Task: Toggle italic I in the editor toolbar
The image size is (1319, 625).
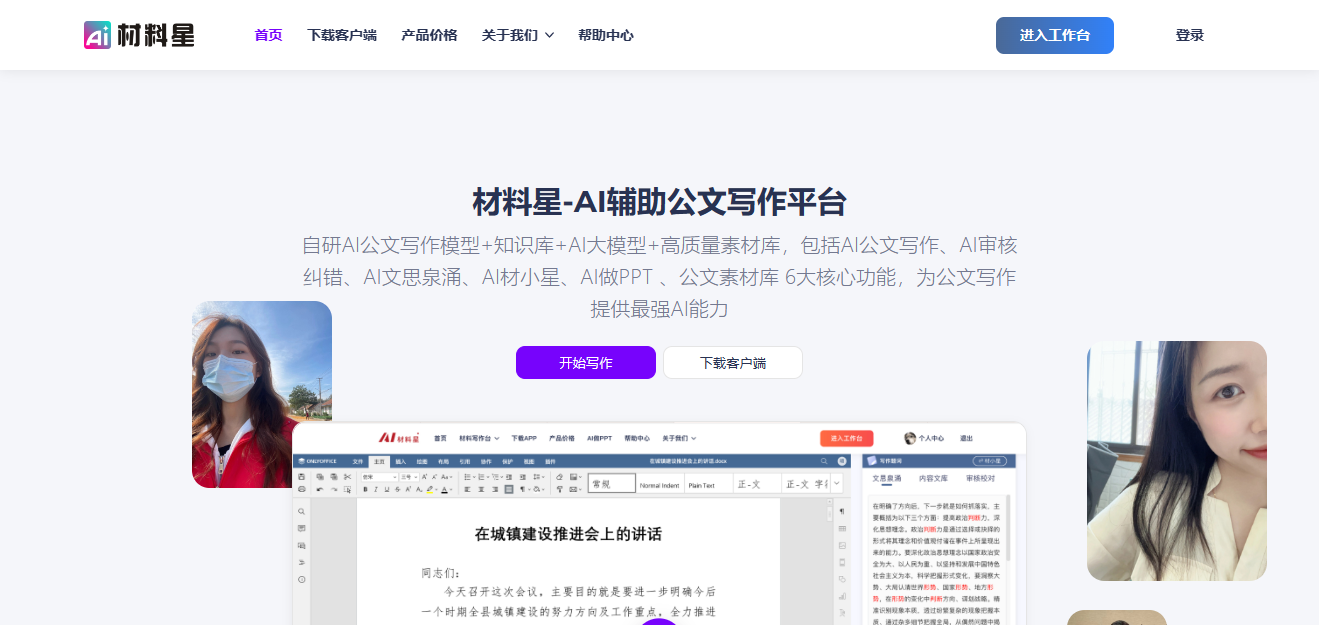Action: (x=376, y=489)
